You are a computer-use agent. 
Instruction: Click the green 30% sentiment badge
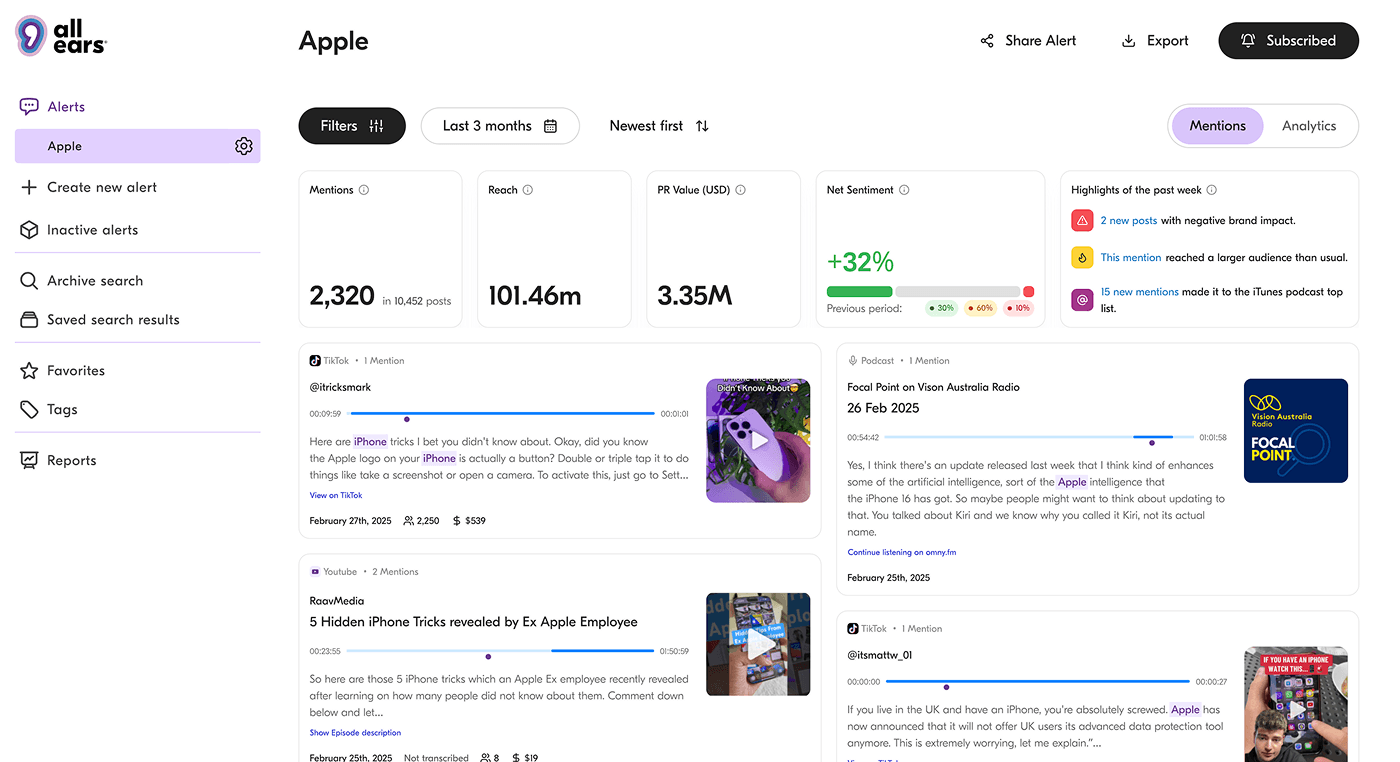point(941,308)
